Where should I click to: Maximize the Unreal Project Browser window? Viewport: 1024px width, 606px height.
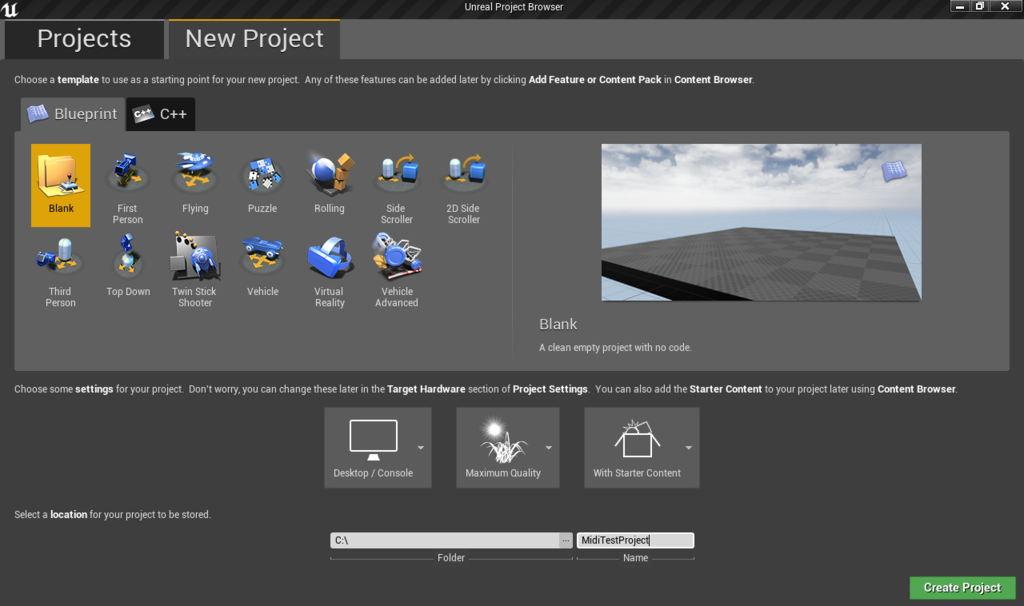click(980, 7)
